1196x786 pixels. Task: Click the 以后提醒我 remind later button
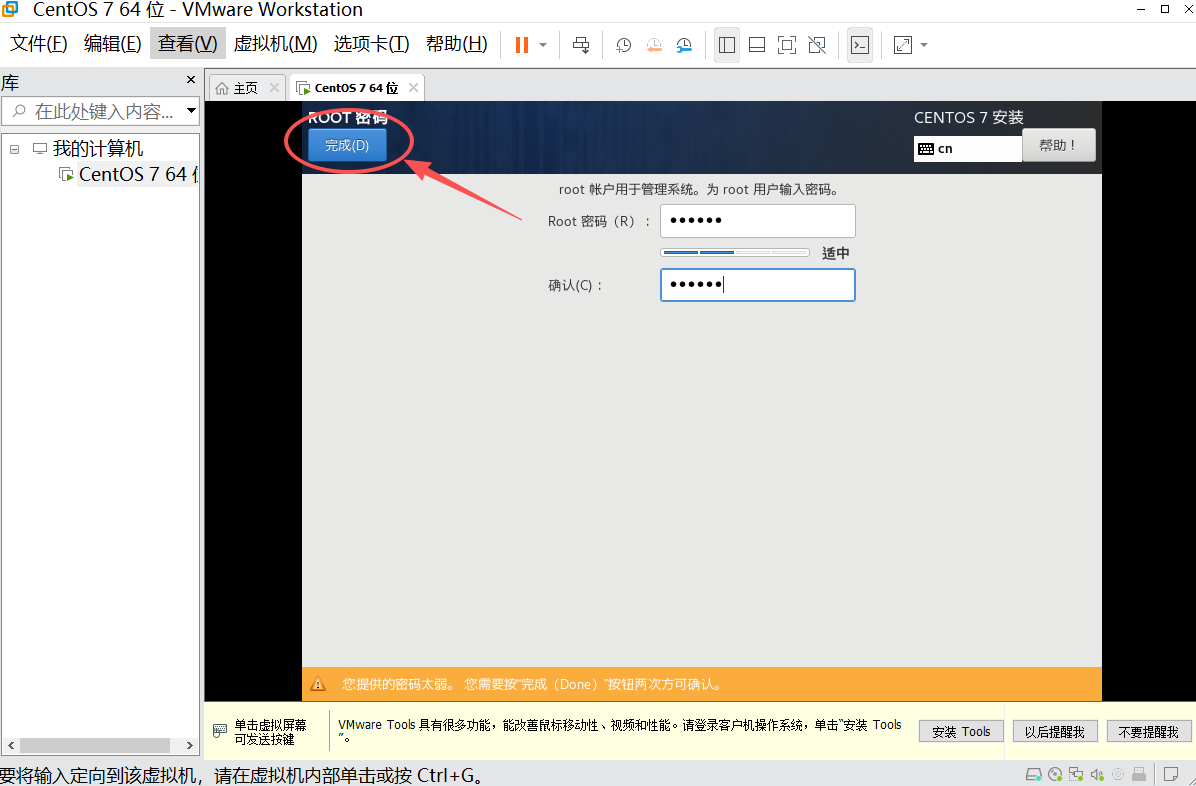(x=1054, y=732)
